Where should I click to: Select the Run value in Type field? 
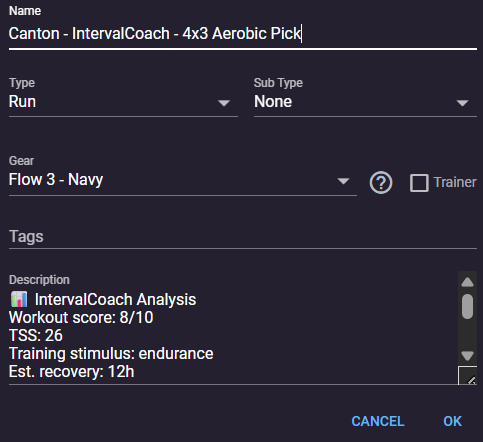click(x=22, y=101)
